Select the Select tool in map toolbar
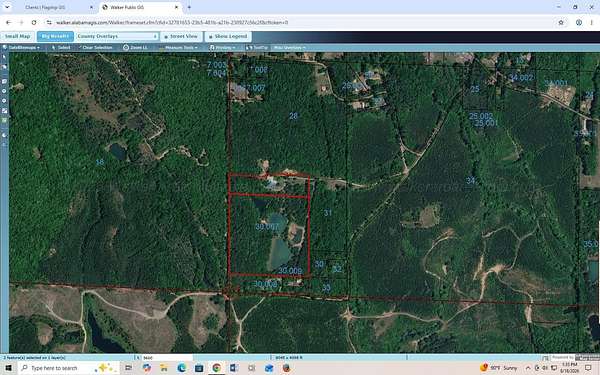This screenshot has width=600, height=375. [61, 47]
